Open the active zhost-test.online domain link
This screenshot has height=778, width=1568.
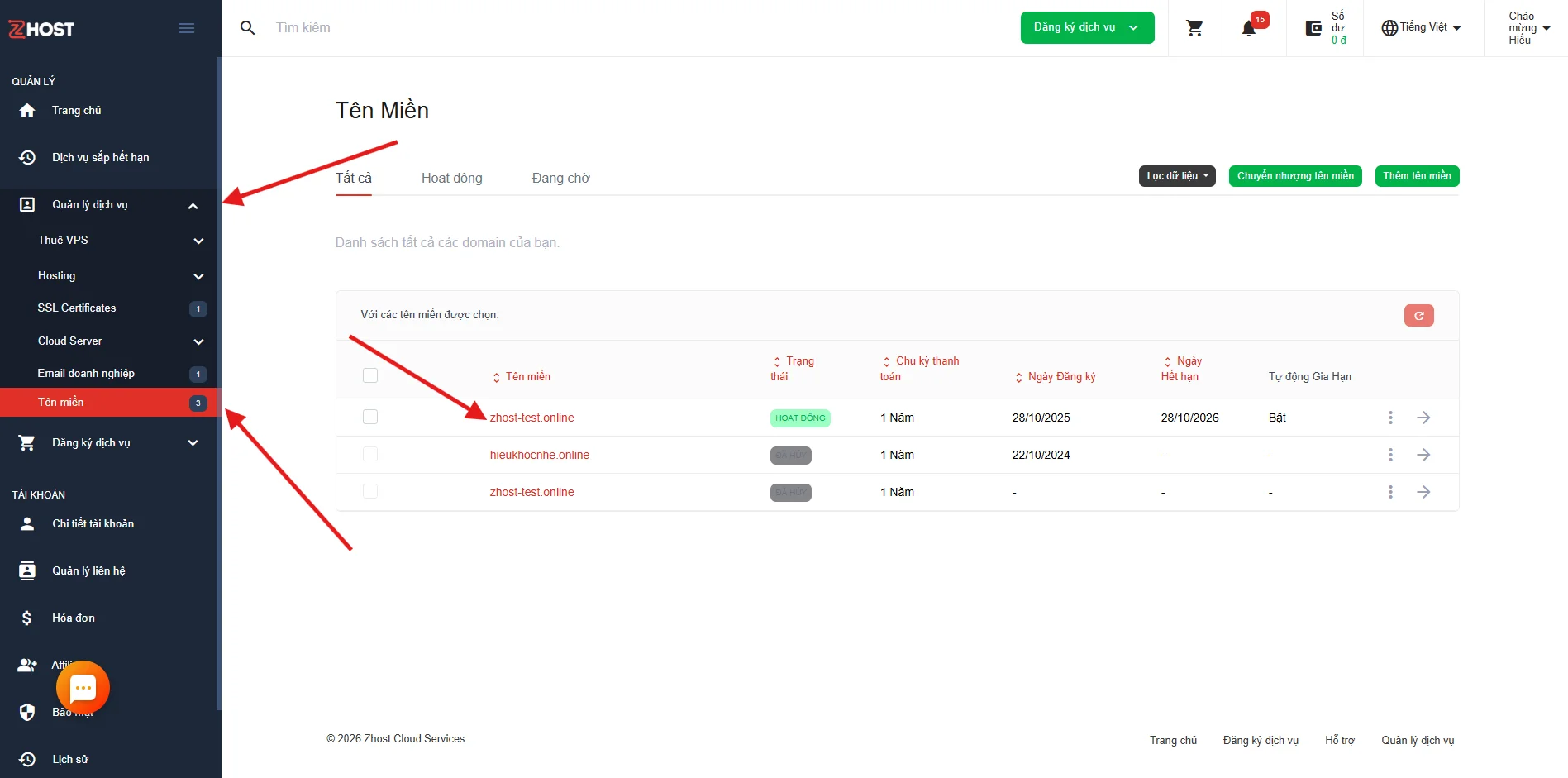point(532,418)
